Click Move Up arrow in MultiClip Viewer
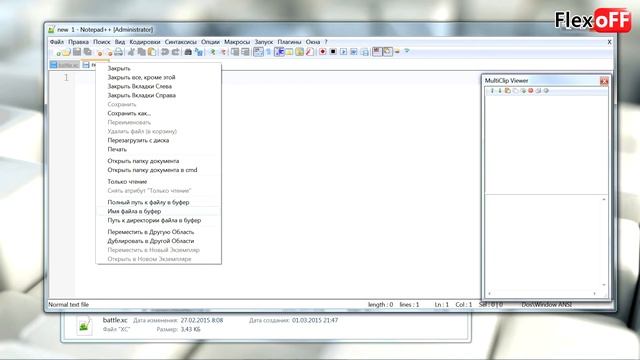 point(492,91)
